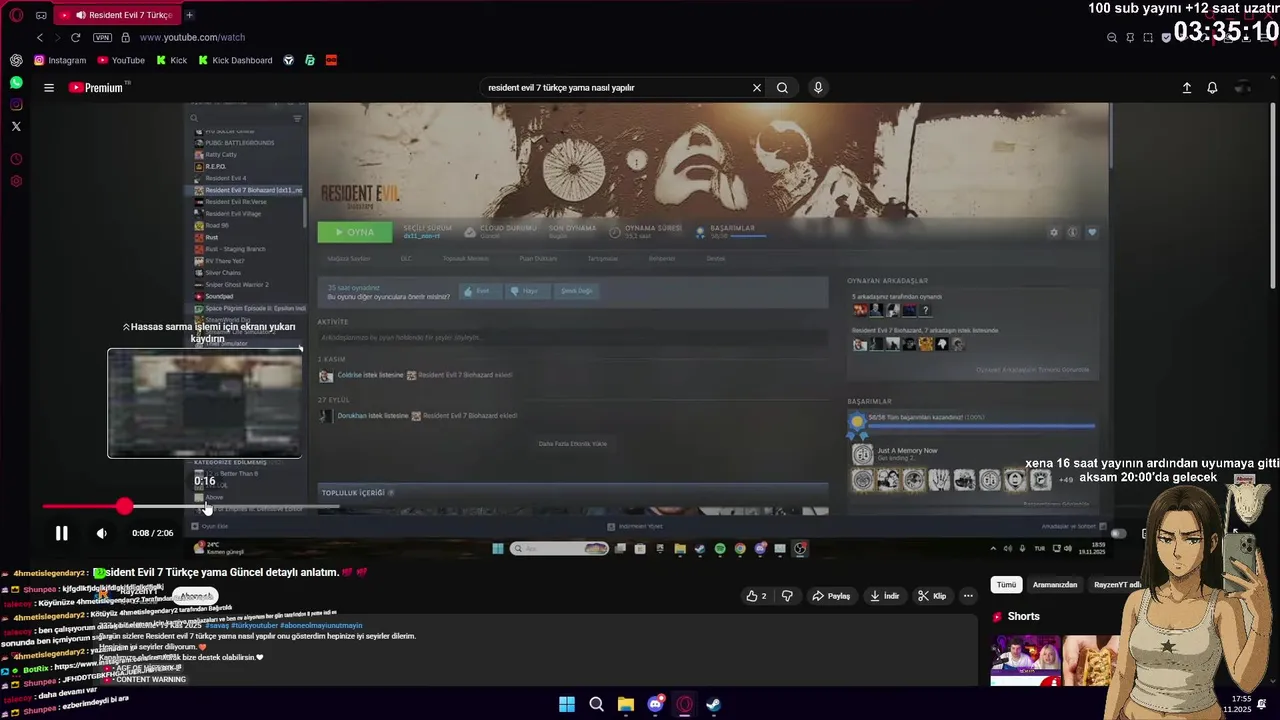Click the pin icon in address bar
1280x720 pixels.
tap(1130, 37)
